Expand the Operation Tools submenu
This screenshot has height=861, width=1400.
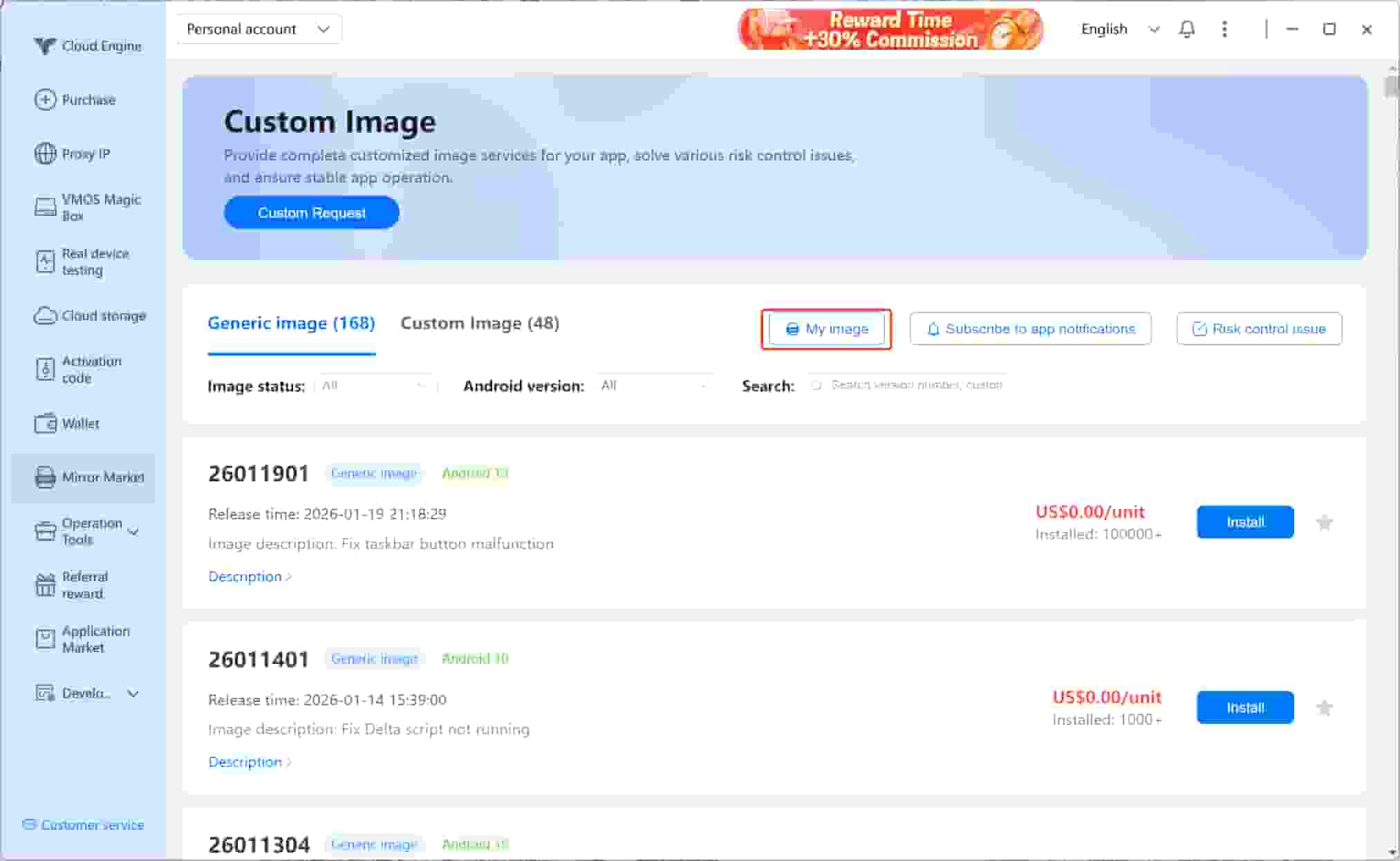pyautogui.click(x=133, y=532)
